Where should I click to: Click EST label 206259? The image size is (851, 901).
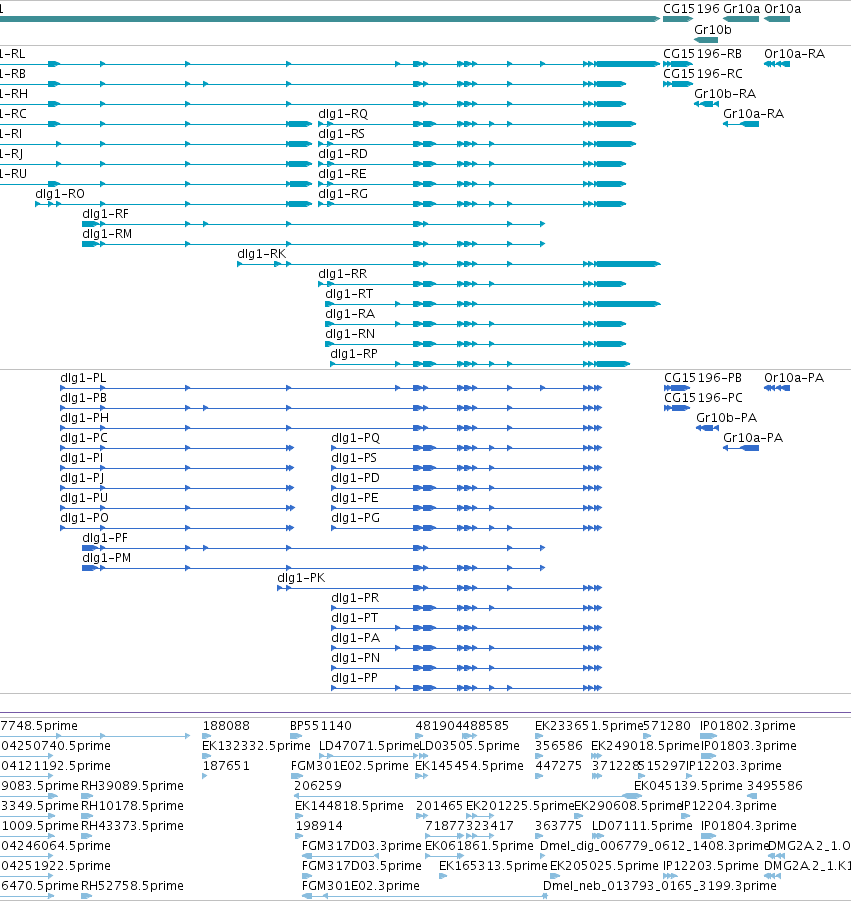[318, 786]
